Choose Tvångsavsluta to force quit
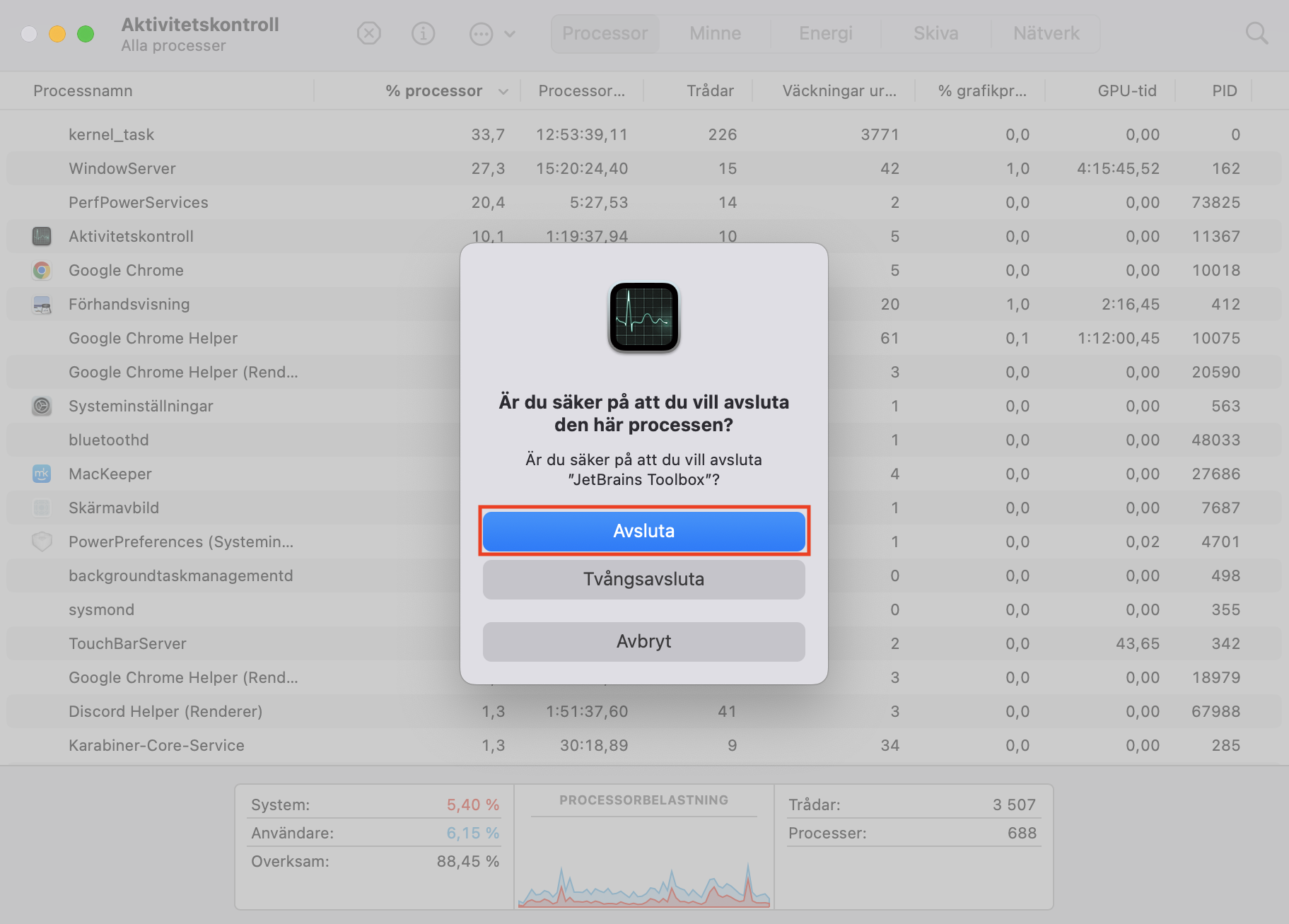Viewport: 1289px width, 924px height. [x=644, y=579]
